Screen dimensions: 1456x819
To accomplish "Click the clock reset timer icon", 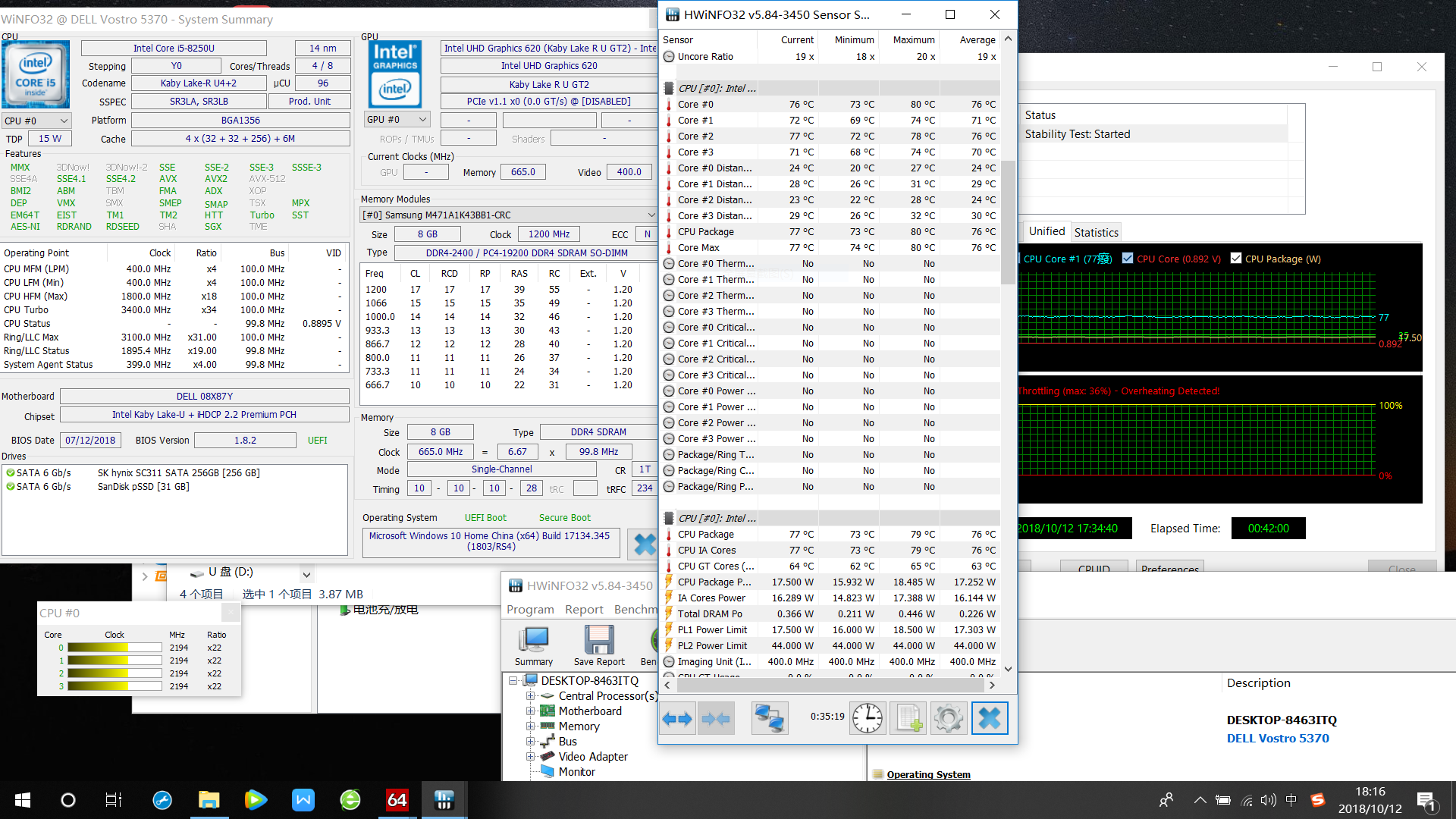I will pos(867,718).
